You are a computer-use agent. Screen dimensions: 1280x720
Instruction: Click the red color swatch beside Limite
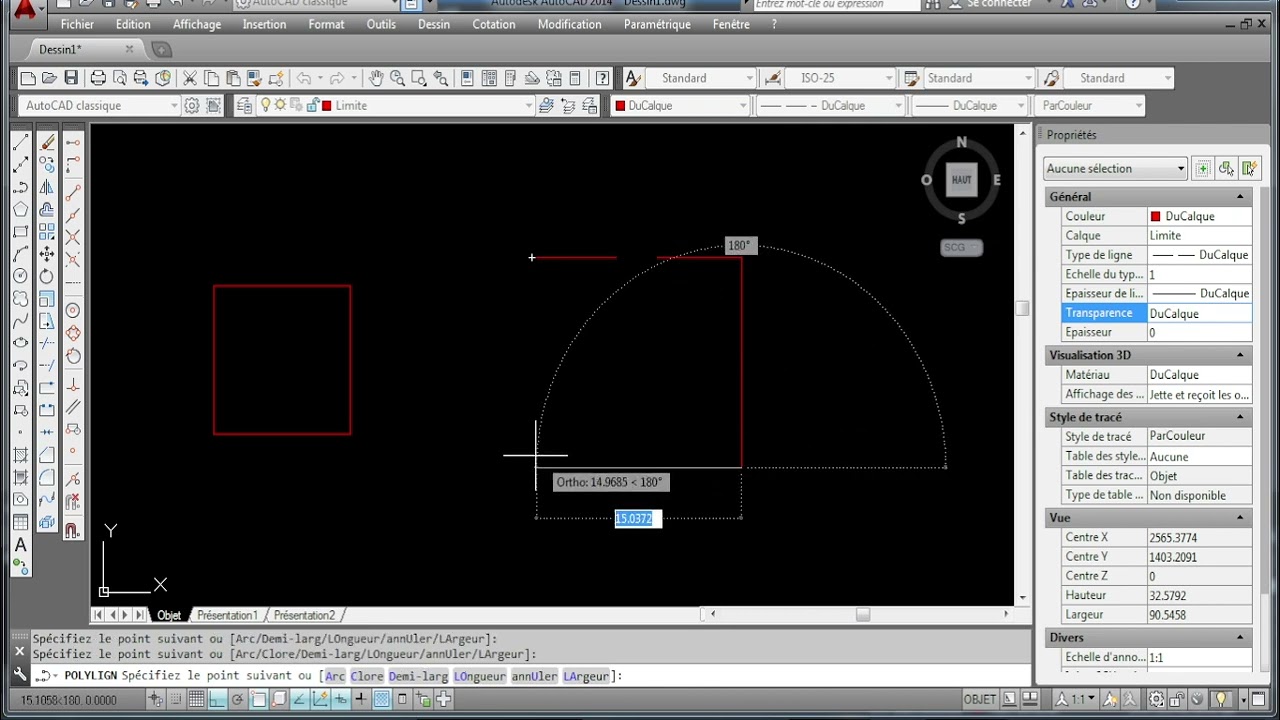326,105
